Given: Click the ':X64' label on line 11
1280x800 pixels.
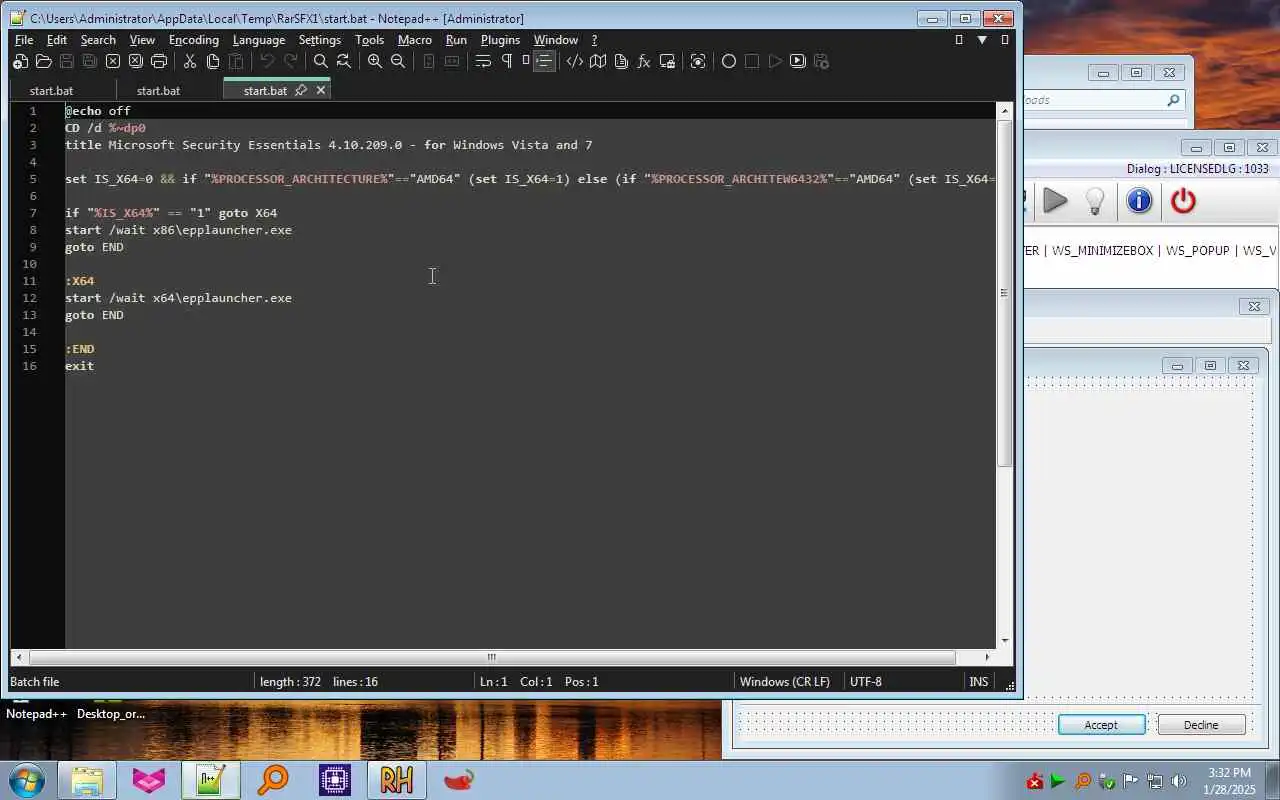Looking at the screenshot, I should click(x=80, y=281).
